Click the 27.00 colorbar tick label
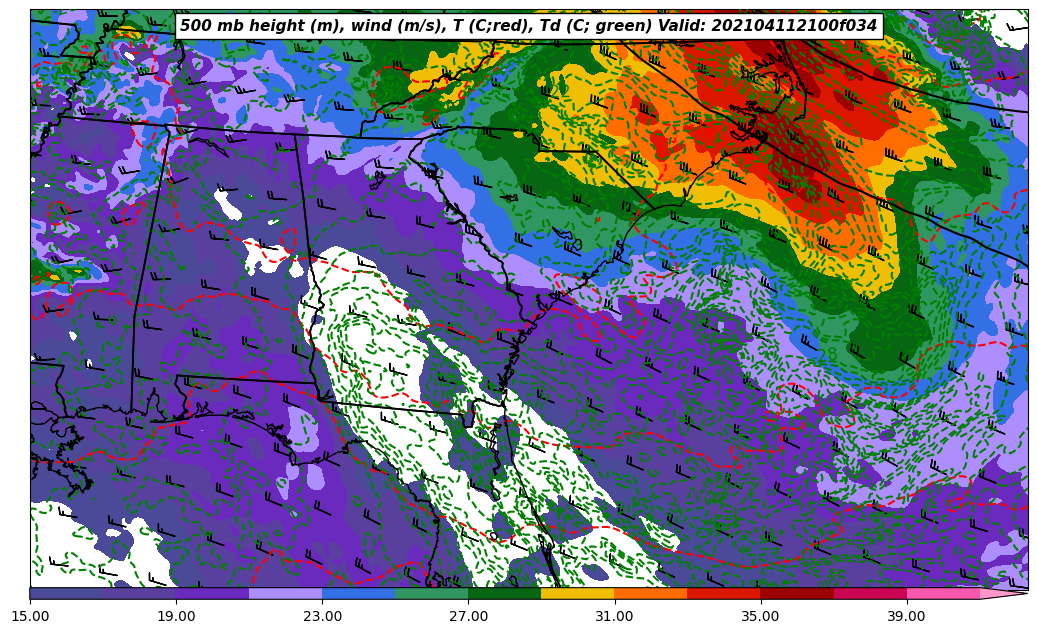1037x633 pixels. [468, 616]
